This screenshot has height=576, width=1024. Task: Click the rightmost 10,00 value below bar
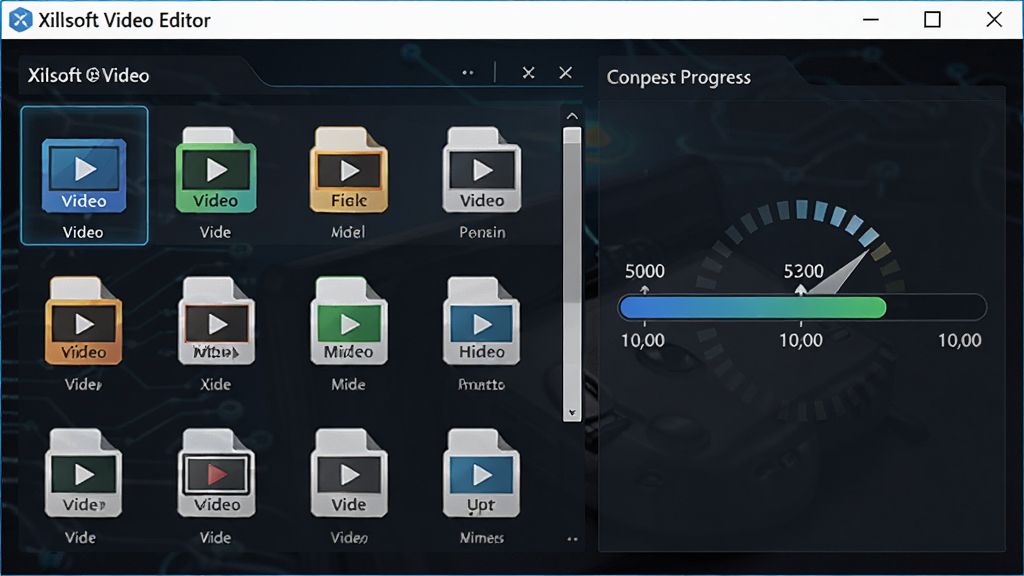pyautogui.click(x=959, y=340)
